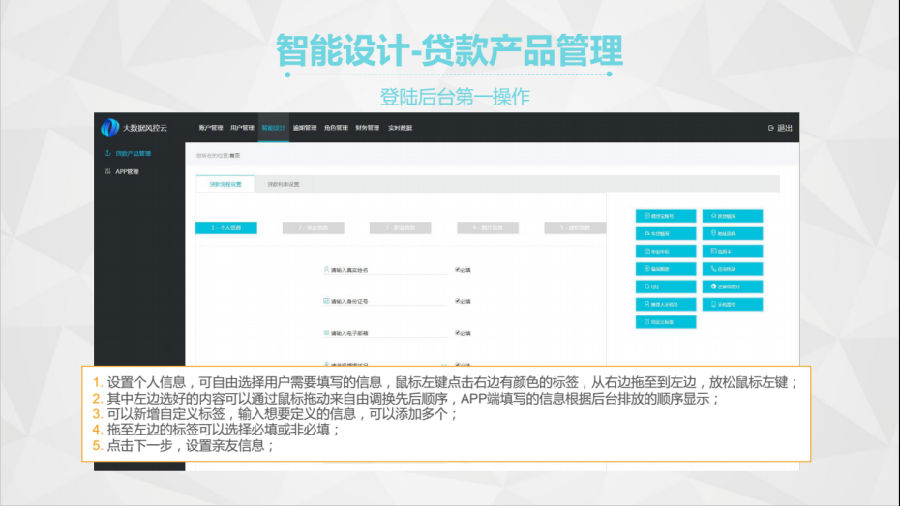This screenshot has width=900, height=506.
Task: Toggle 必填 checkbox for 请输入真实姓名
Action: point(457,269)
